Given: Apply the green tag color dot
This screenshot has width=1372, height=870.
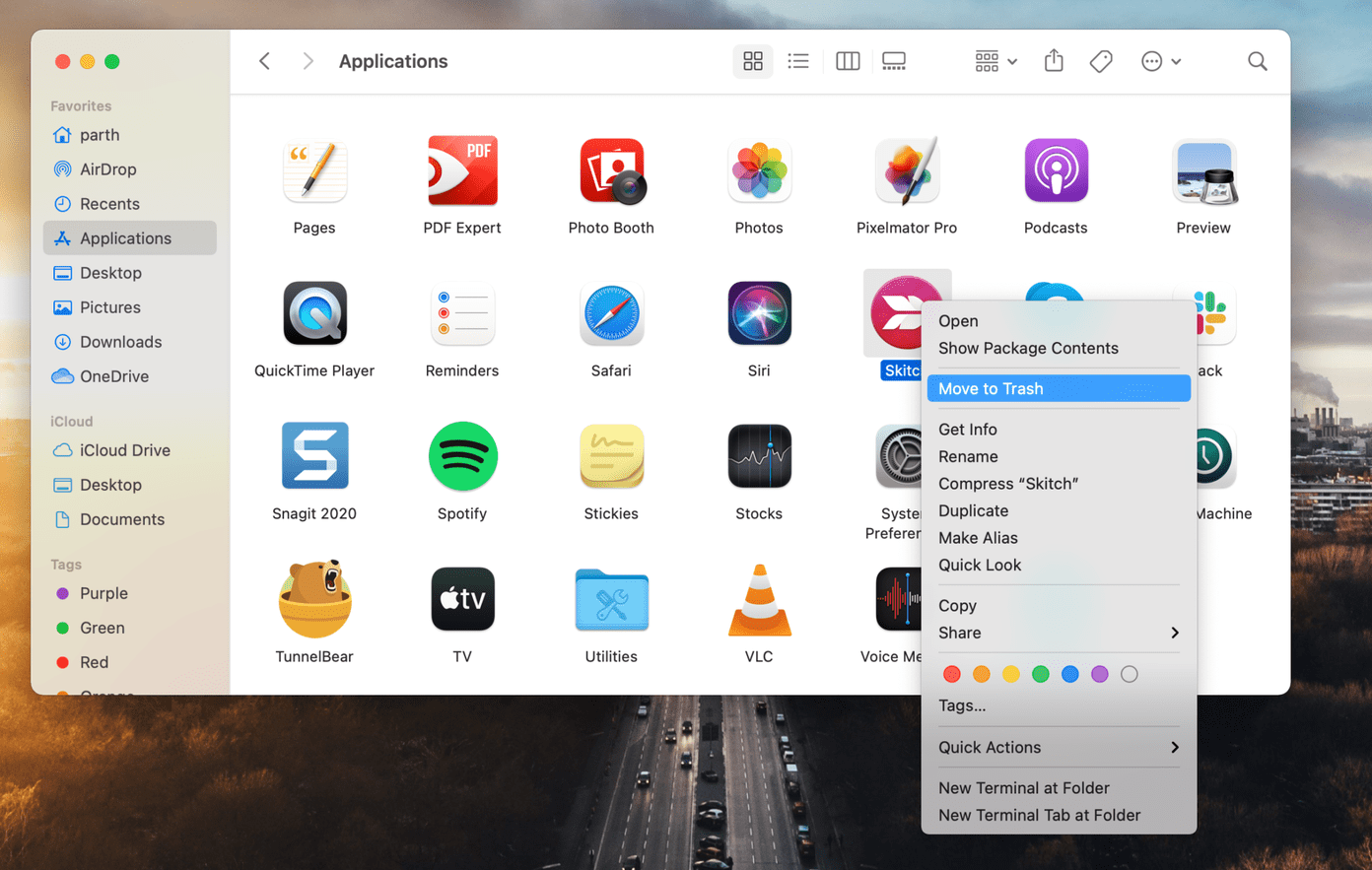Looking at the screenshot, I should (x=1040, y=674).
